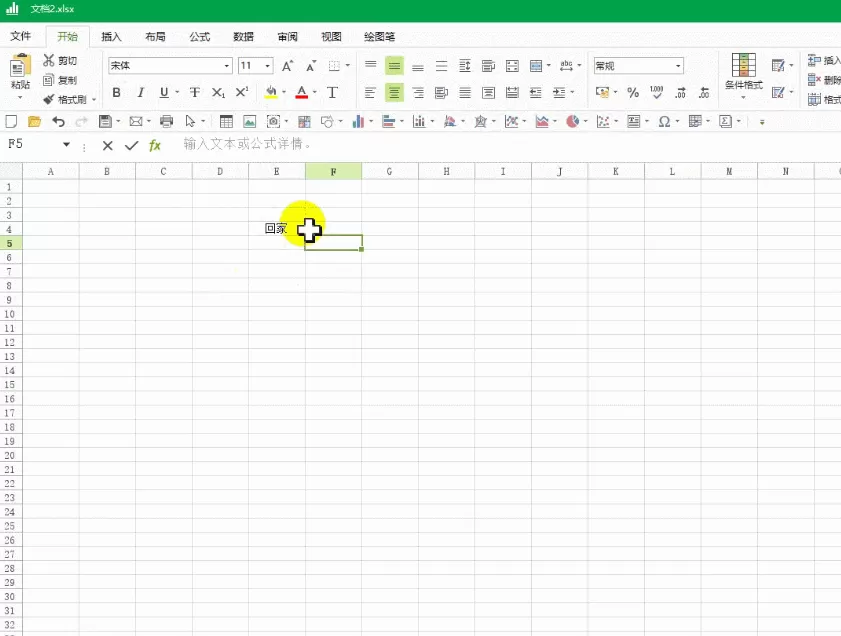Switch to the 插入 tab

[112, 36]
